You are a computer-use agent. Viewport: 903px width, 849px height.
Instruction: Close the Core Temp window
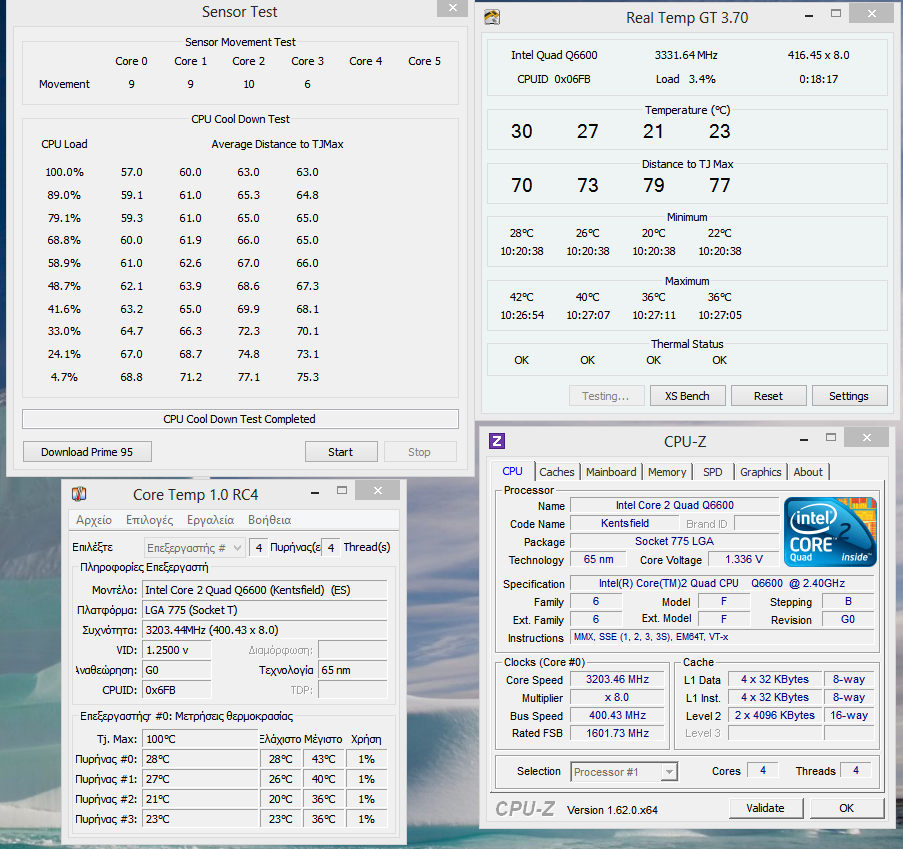click(x=378, y=491)
